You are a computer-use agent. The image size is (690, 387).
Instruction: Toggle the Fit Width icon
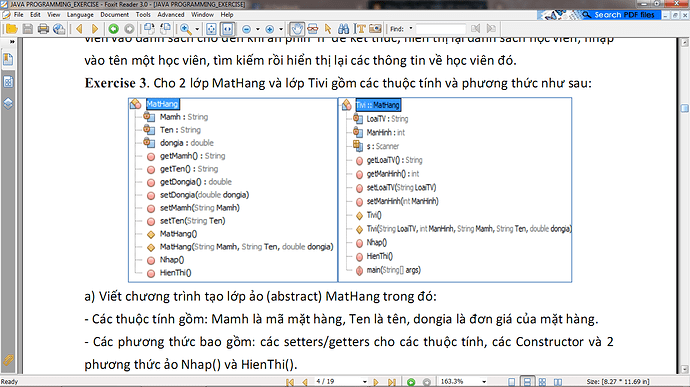click(x=228, y=29)
